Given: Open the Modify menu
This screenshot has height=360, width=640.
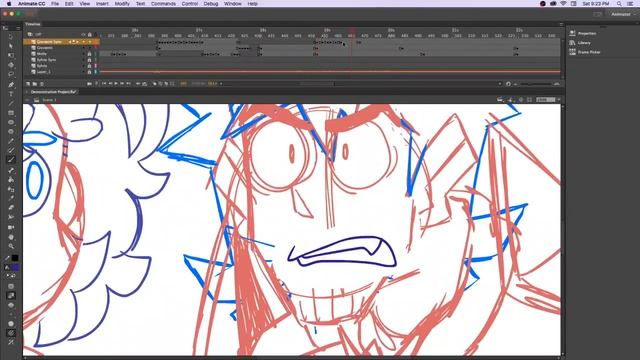Looking at the screenshot, I should [x=122, y=4].
